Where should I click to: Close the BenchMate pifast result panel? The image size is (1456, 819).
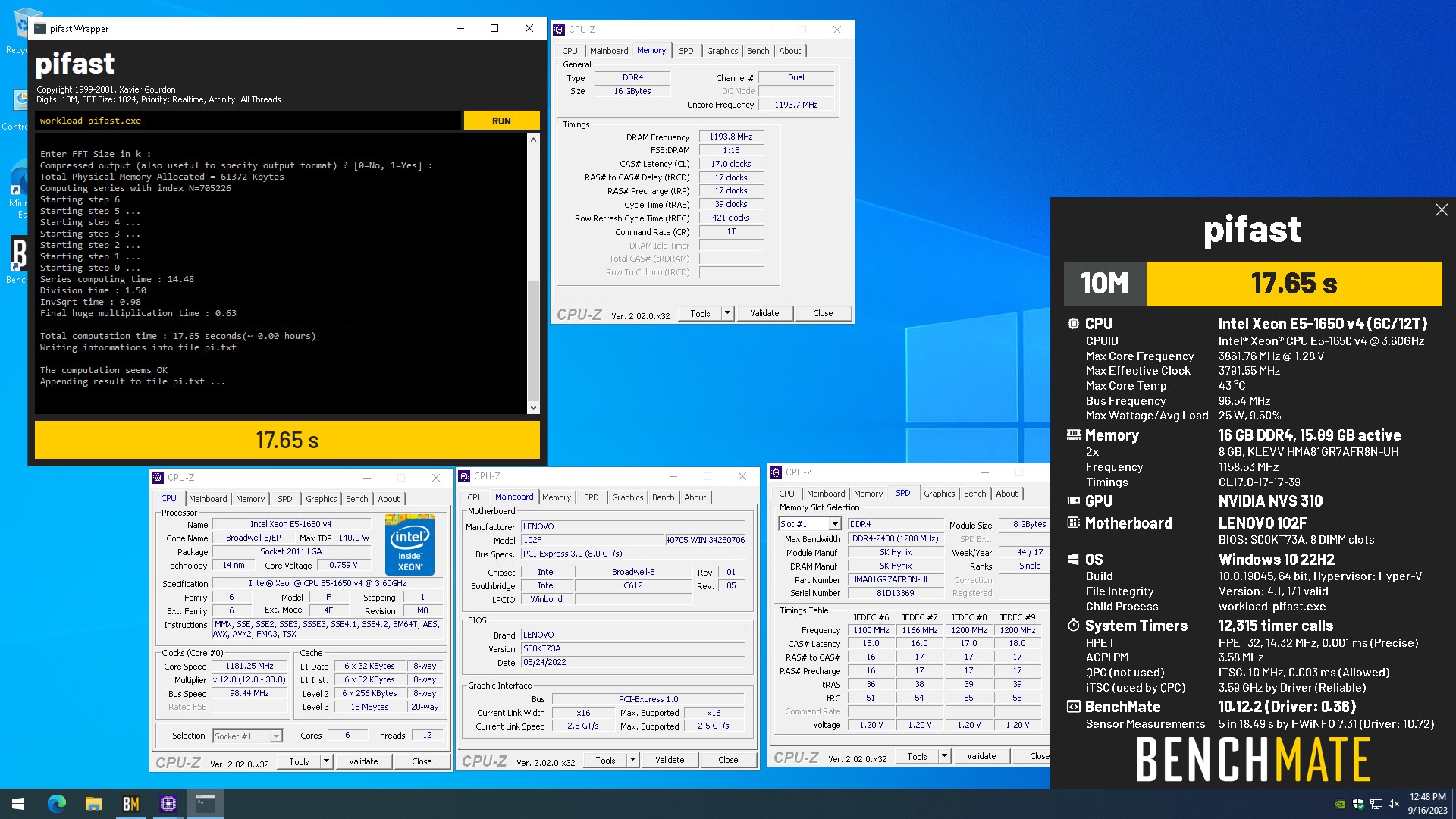click(x=1442, y=210)
